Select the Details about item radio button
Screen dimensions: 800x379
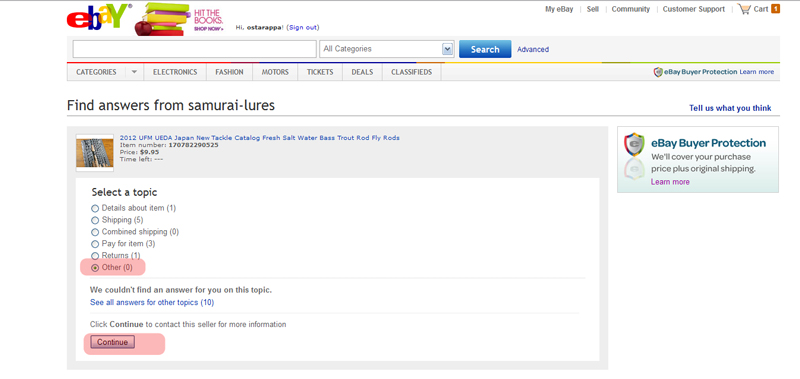pos(95,209)
